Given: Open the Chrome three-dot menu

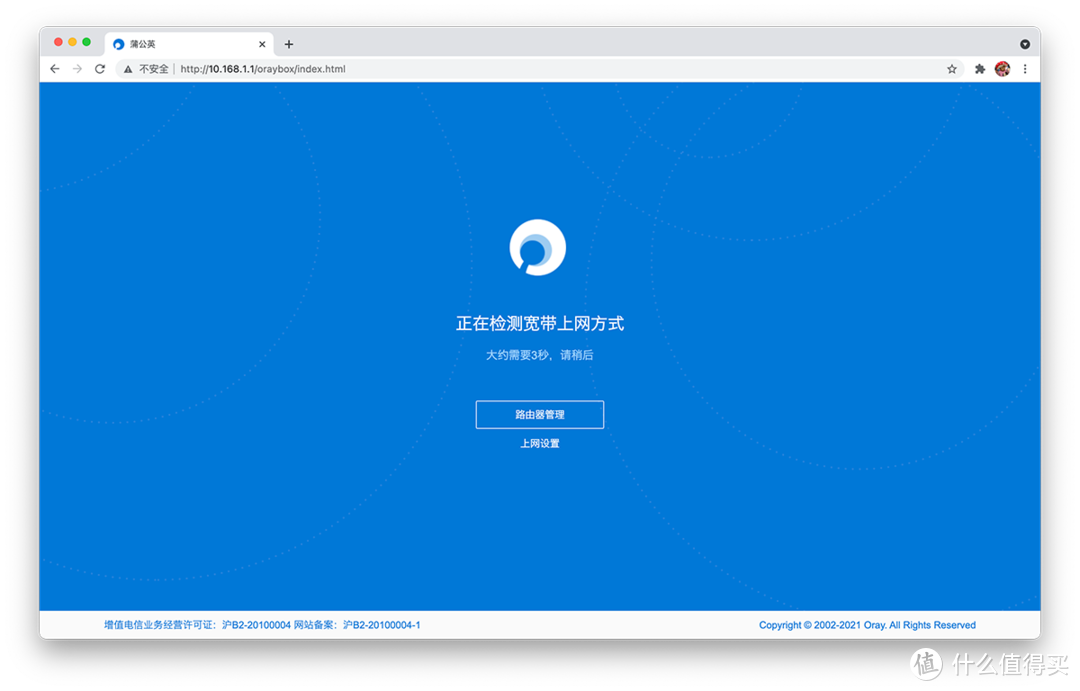Looking at the screenshot, I should [1025, 69].
